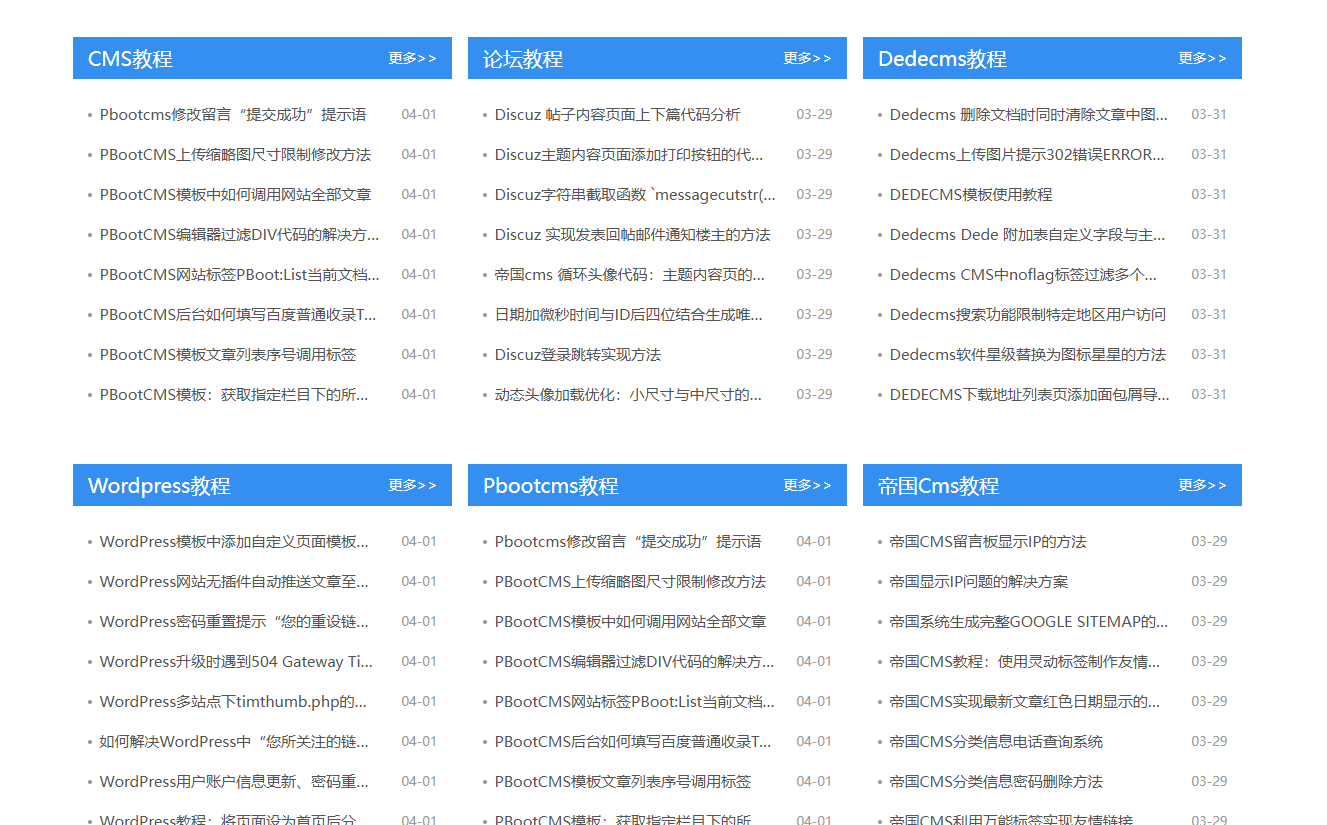The image size is (1327, 825).
Task: Click the Dedecms教程 section title
Action: [x=942, y=59]
